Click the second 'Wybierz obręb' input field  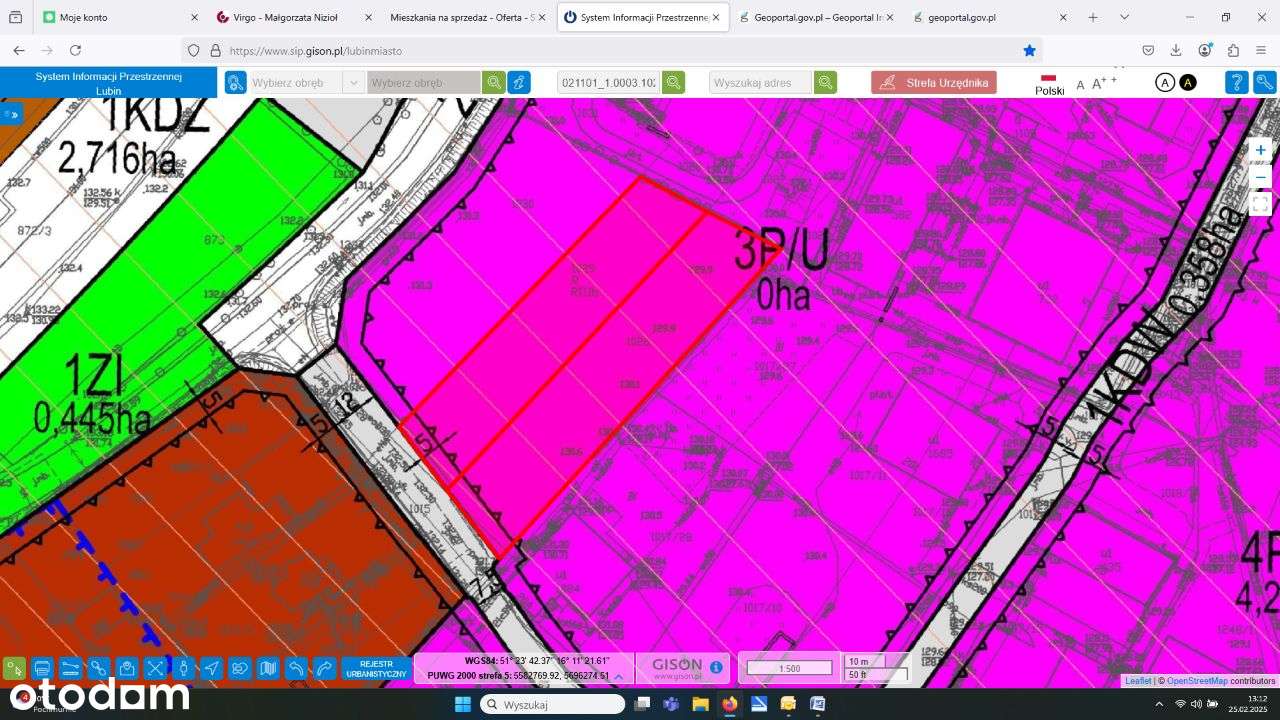[x=424, y=83]
